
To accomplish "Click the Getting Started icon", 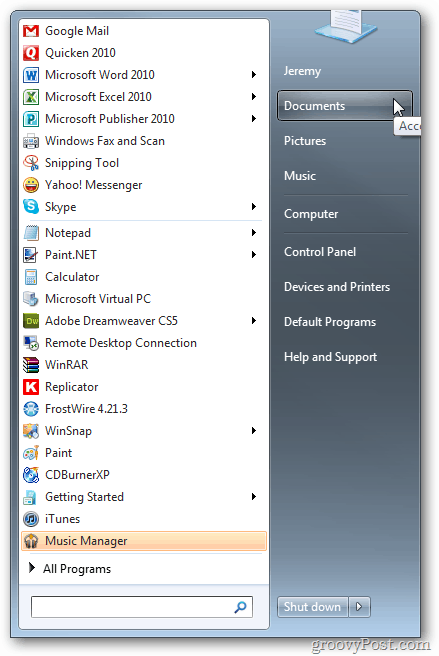I will [x=31, y=497].
